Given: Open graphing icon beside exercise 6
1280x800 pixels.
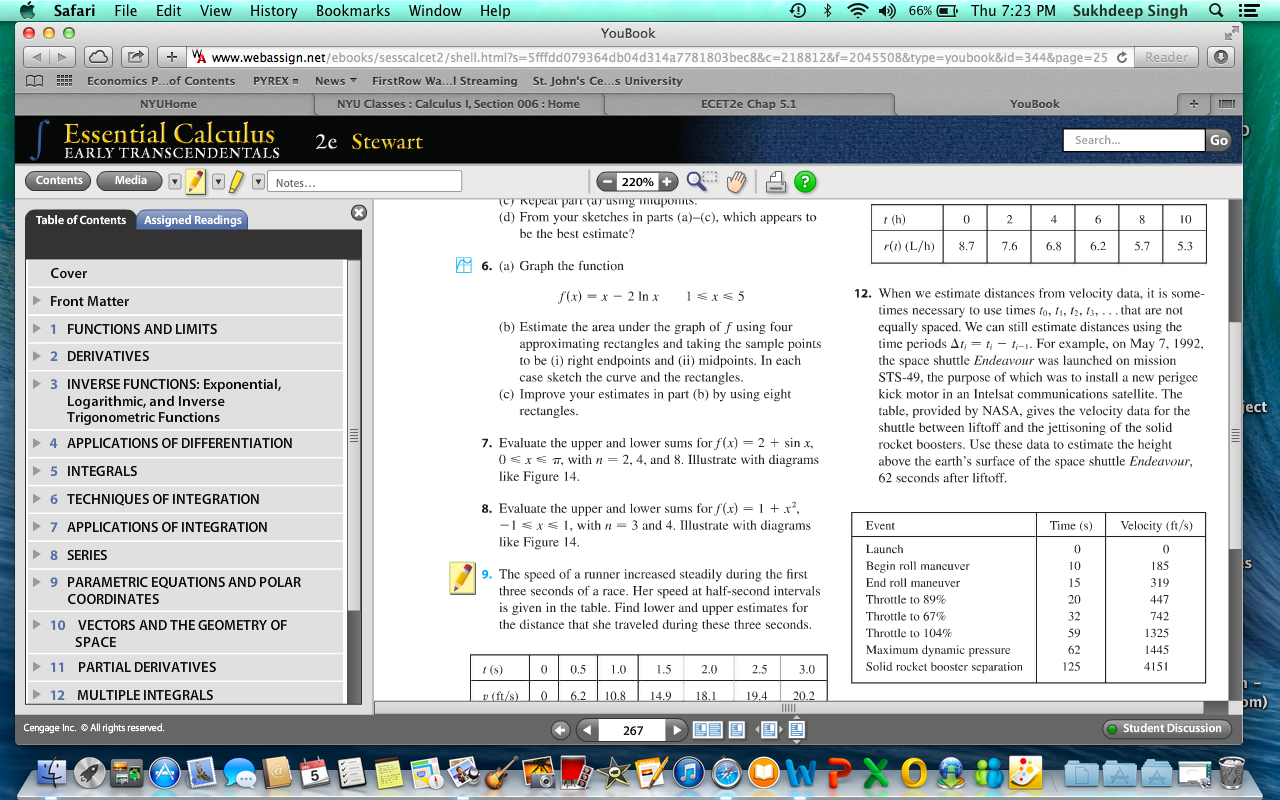Looking at the screenshot, I should coord(463,266).
